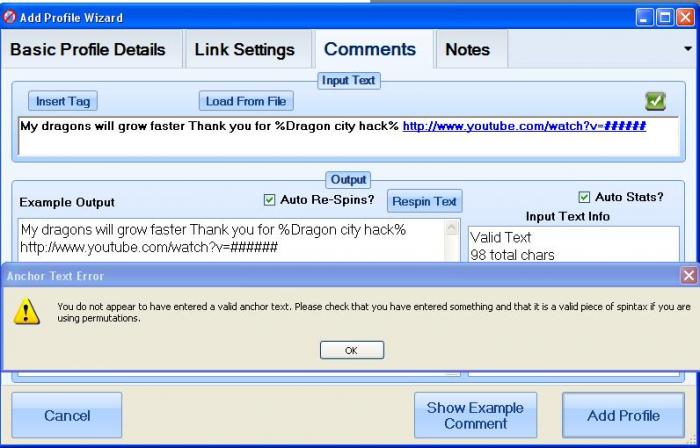Click the Add Profile button
The image size is (700, 448).
click(623, 415)
